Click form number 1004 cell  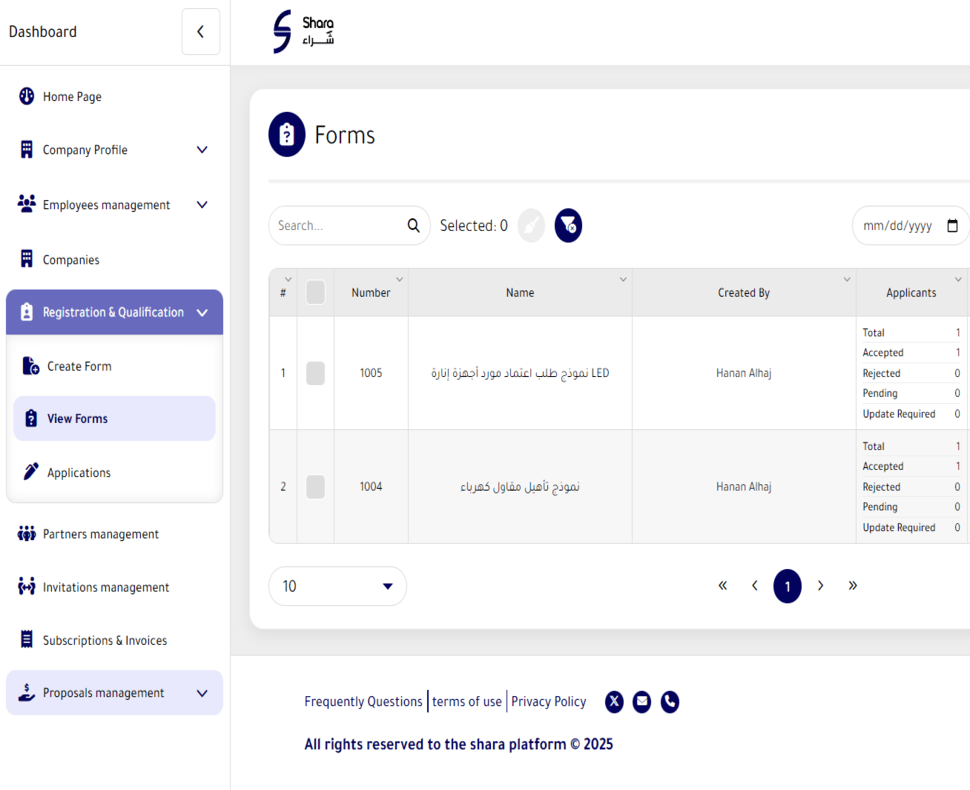click(x=371, y=487)
